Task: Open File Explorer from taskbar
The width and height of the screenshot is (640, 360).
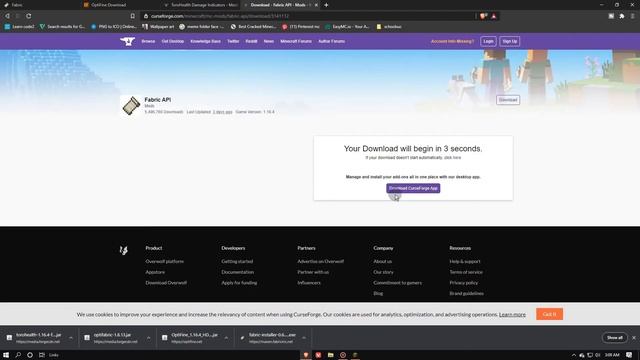Action: [x=331, y=355]
